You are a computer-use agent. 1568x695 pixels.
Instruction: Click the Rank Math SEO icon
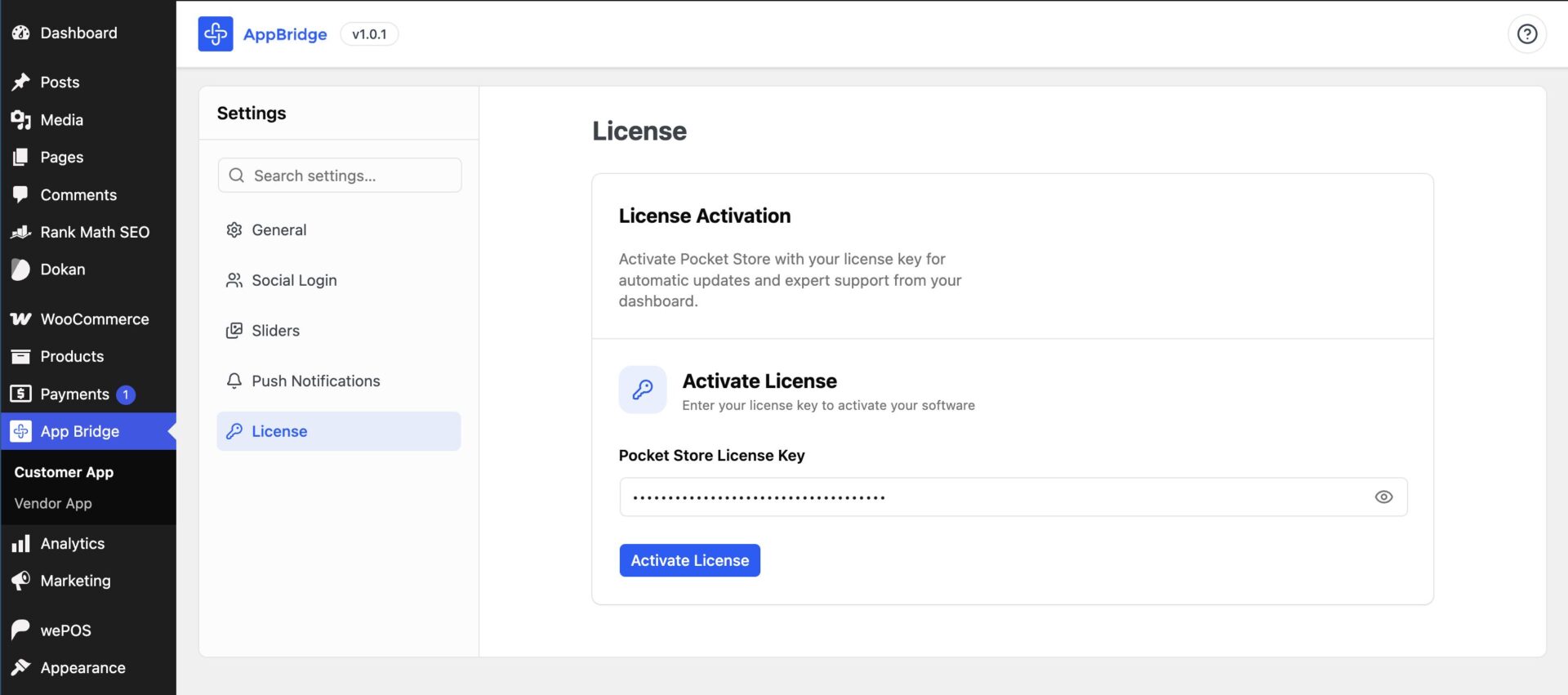(21, 232)
